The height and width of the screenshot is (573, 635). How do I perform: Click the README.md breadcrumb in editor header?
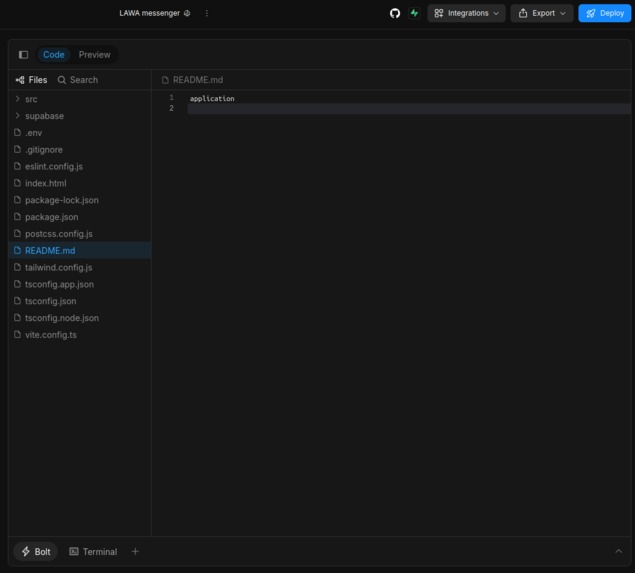(x=192, y=80)
